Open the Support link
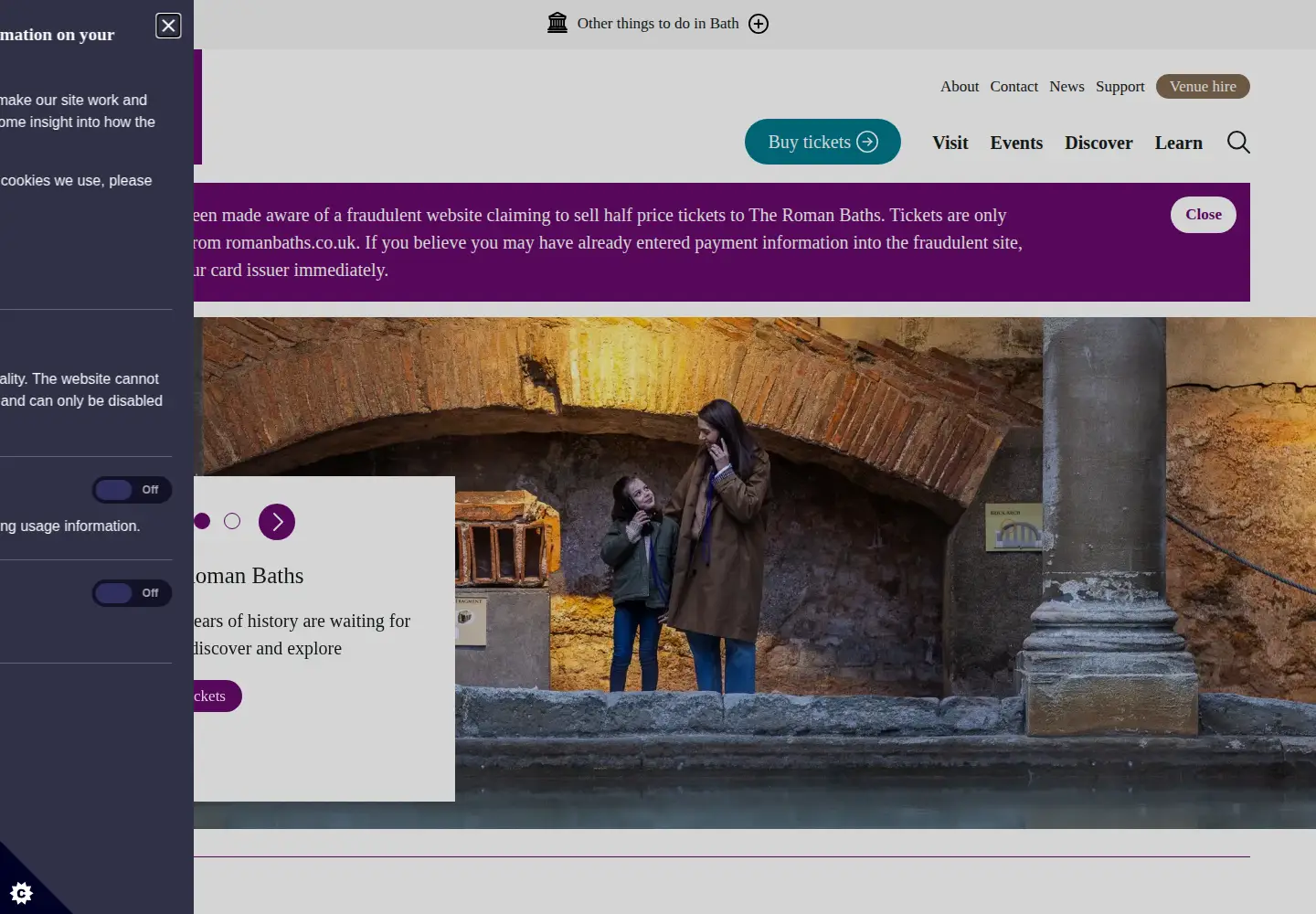This screenshot has width=1316, height=914. click(x=1120, y=87)
